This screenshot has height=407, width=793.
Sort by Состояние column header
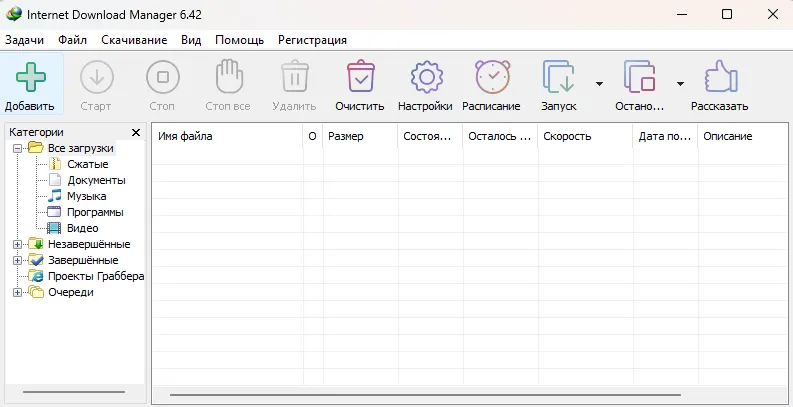(x=430, y=136)
